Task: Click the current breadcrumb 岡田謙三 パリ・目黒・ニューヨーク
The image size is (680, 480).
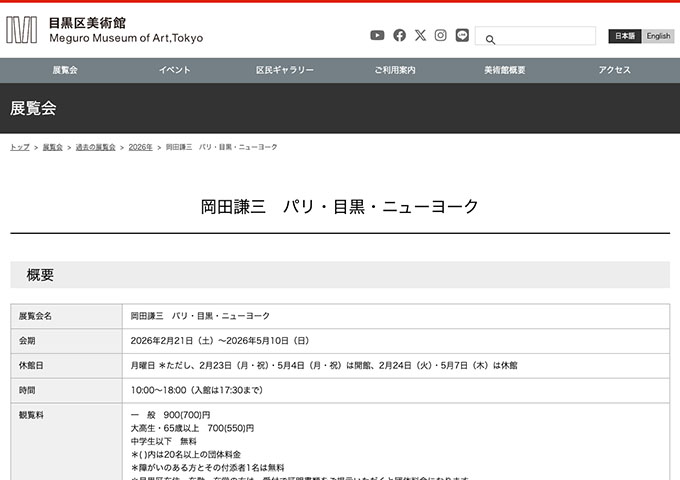Action: (222, 147)
